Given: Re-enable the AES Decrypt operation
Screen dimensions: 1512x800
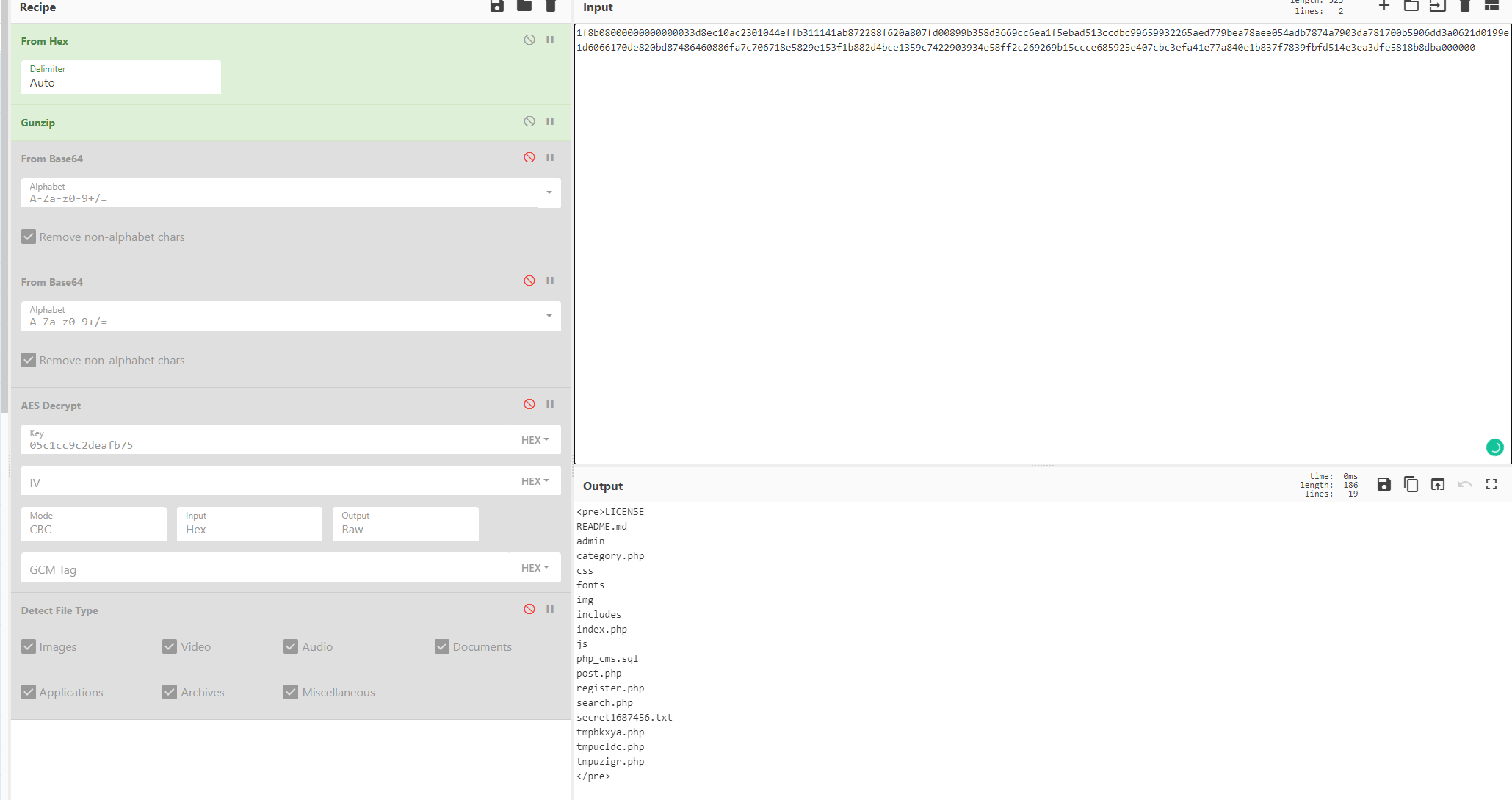Looking at the screenshot, I should 529,405.
